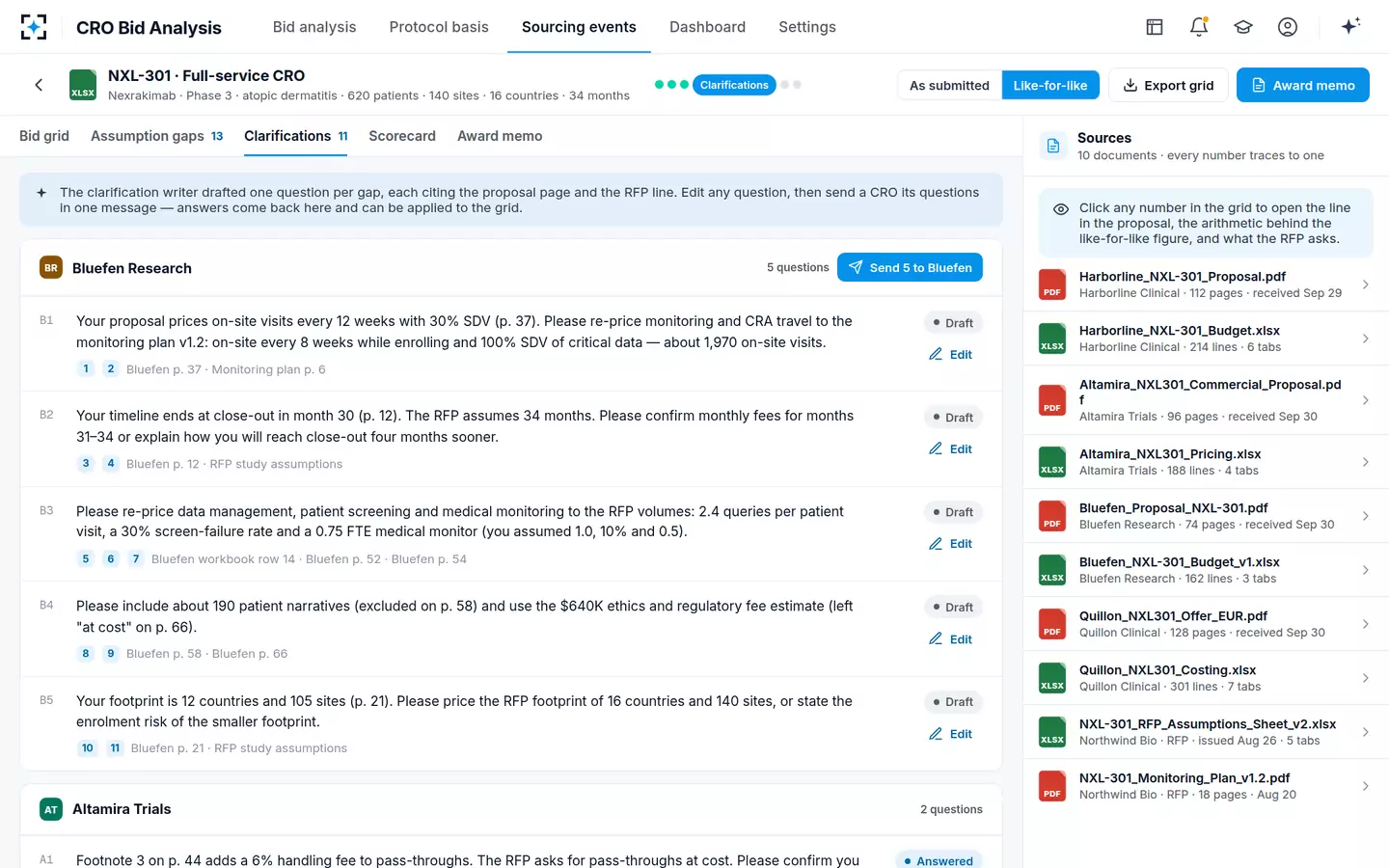Screen dimensions: 1389x868
Task: Open citation 3 under question B2
Action: tap(86, 464)
